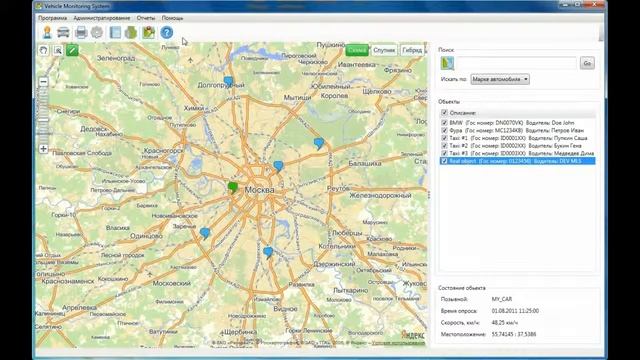Zoom out with the map minus button
Viewport: 640px width, 360px height.
point(43,82)
